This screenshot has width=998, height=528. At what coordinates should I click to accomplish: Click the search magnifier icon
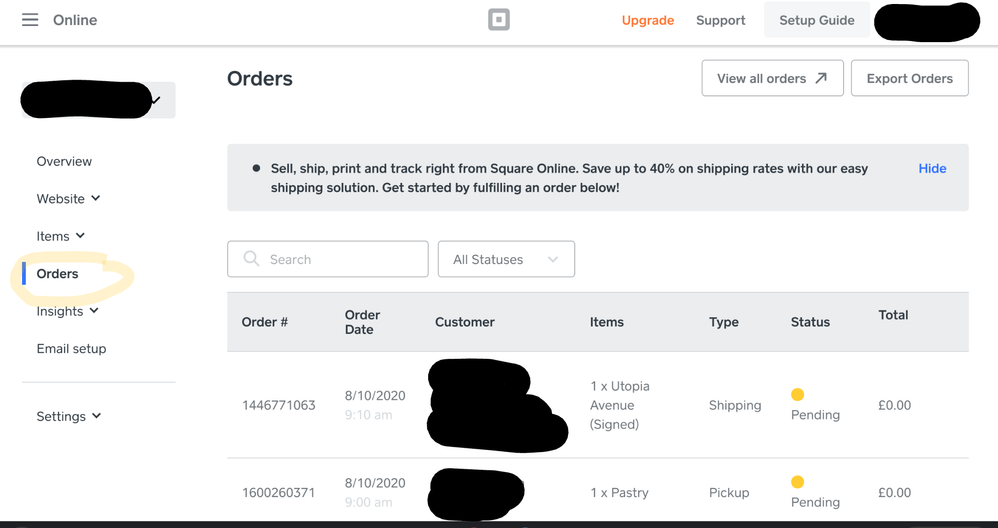[251, 259]
